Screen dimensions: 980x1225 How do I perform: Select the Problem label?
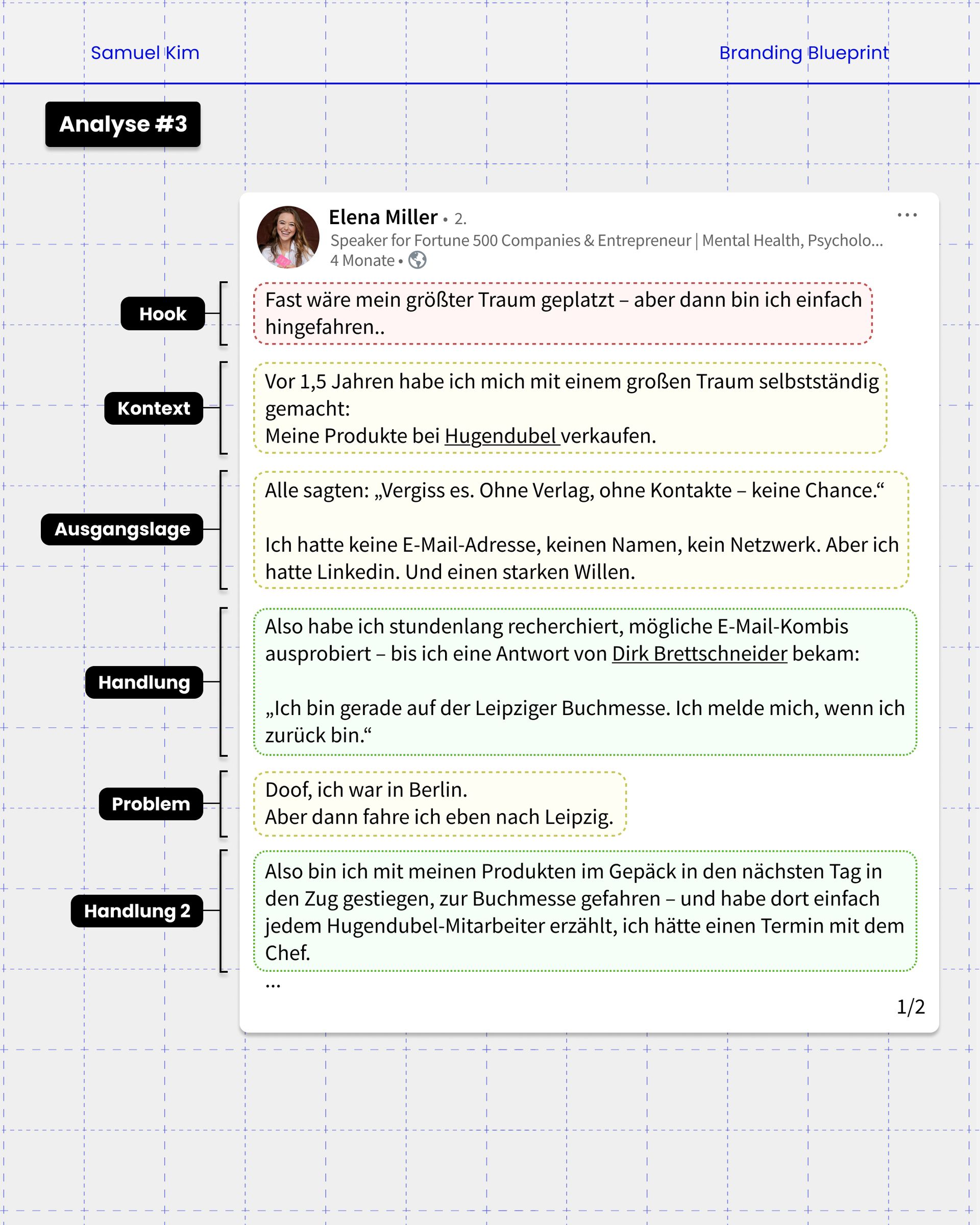(151, 804)
